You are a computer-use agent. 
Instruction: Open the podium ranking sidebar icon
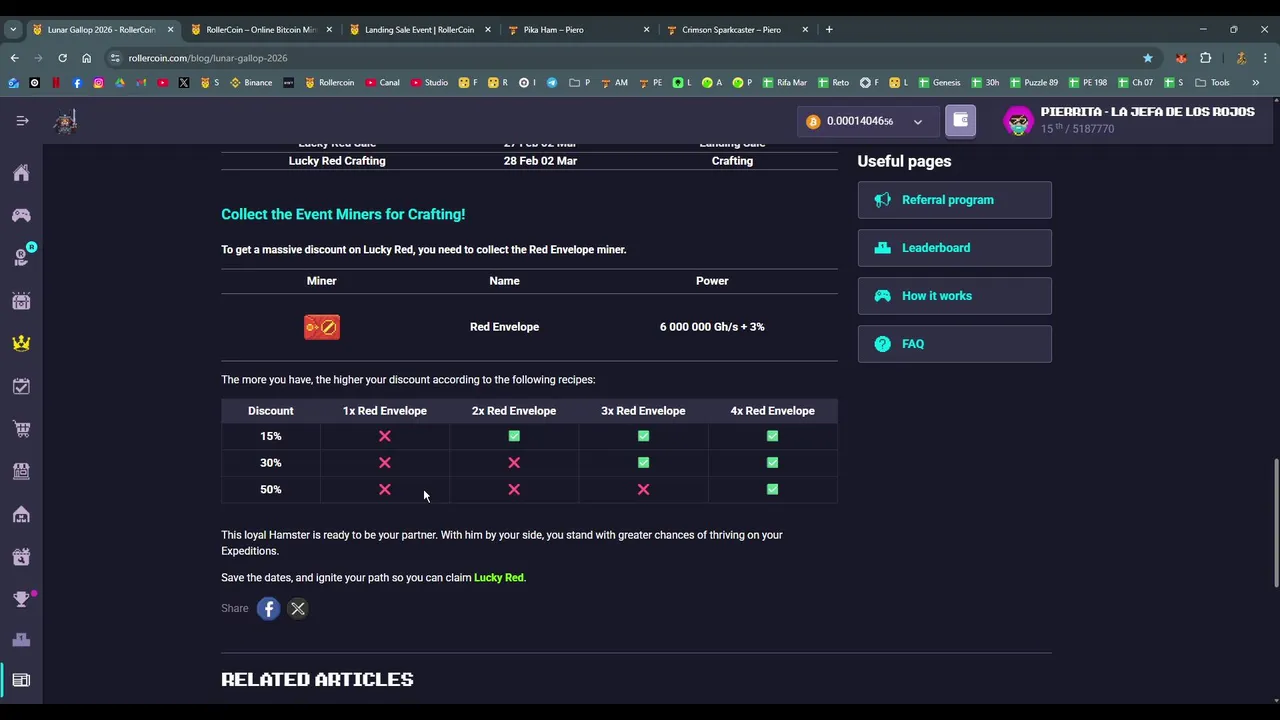click(21, 640)
